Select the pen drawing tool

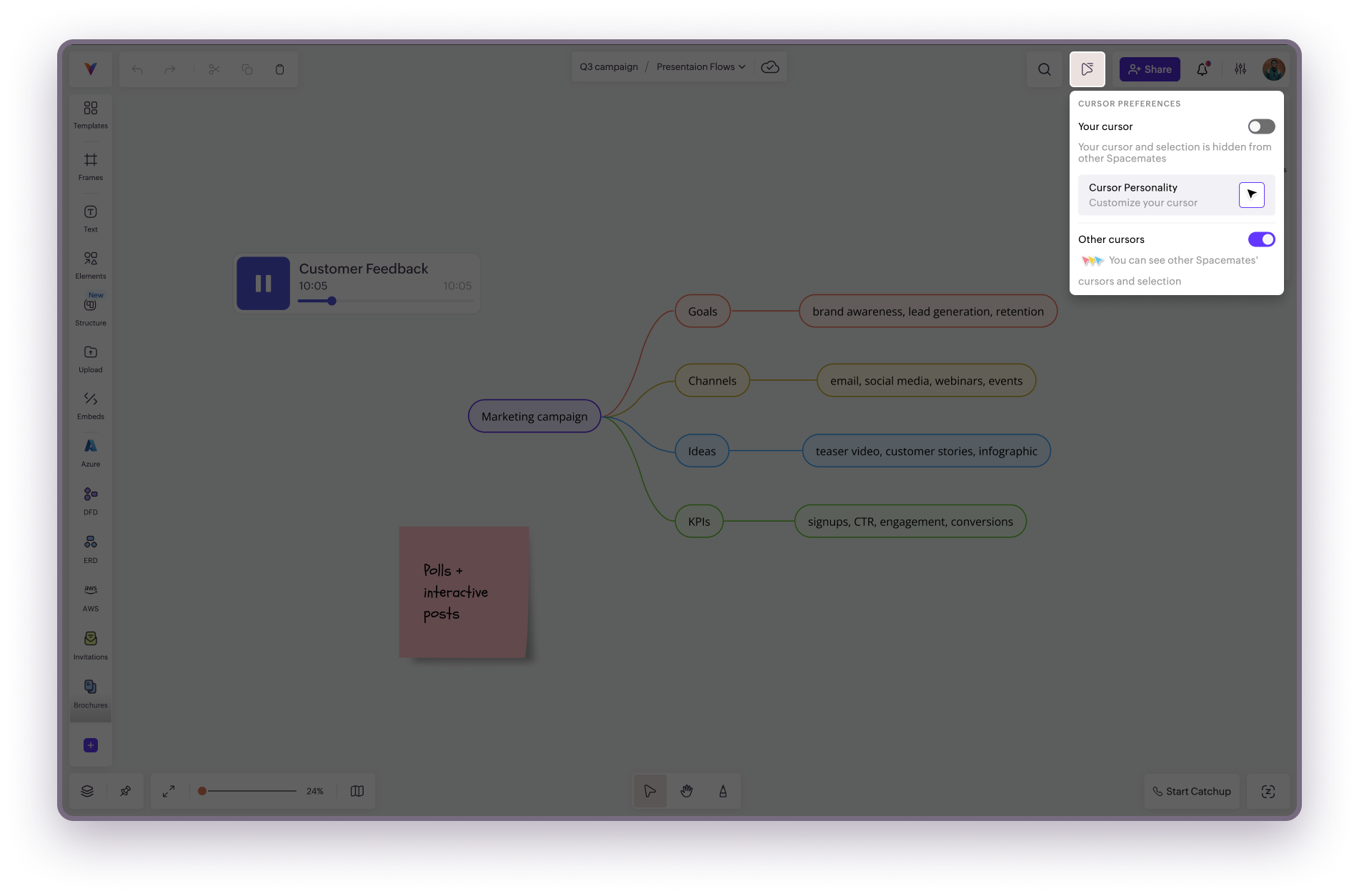click(x=723, y=791)
